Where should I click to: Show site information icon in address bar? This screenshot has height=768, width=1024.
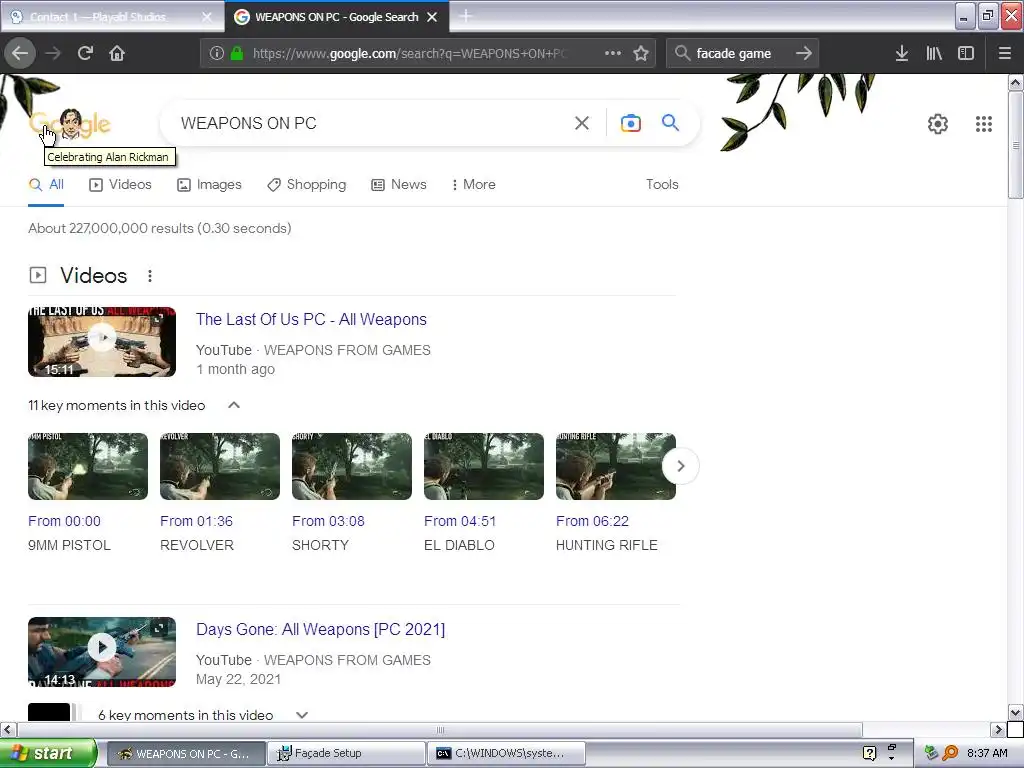[217, 53]
